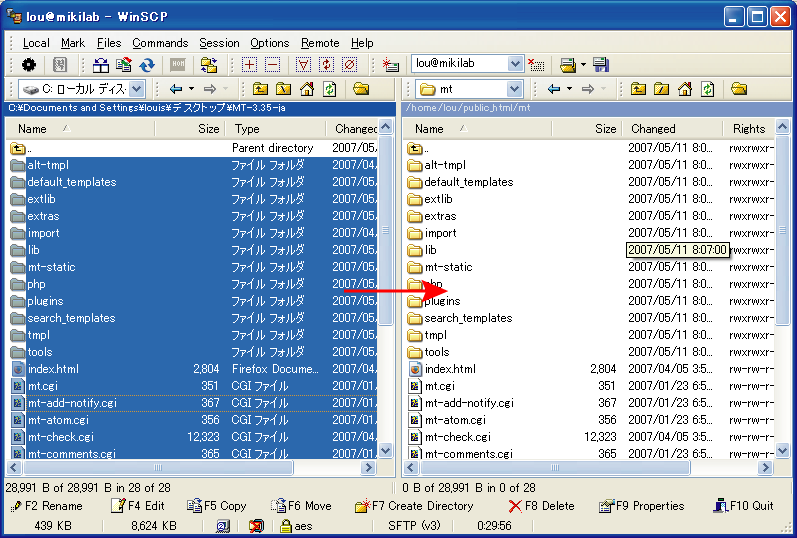Open the remote directory 'mt' dropdown
797x538 pixels.
click(514, 89)
